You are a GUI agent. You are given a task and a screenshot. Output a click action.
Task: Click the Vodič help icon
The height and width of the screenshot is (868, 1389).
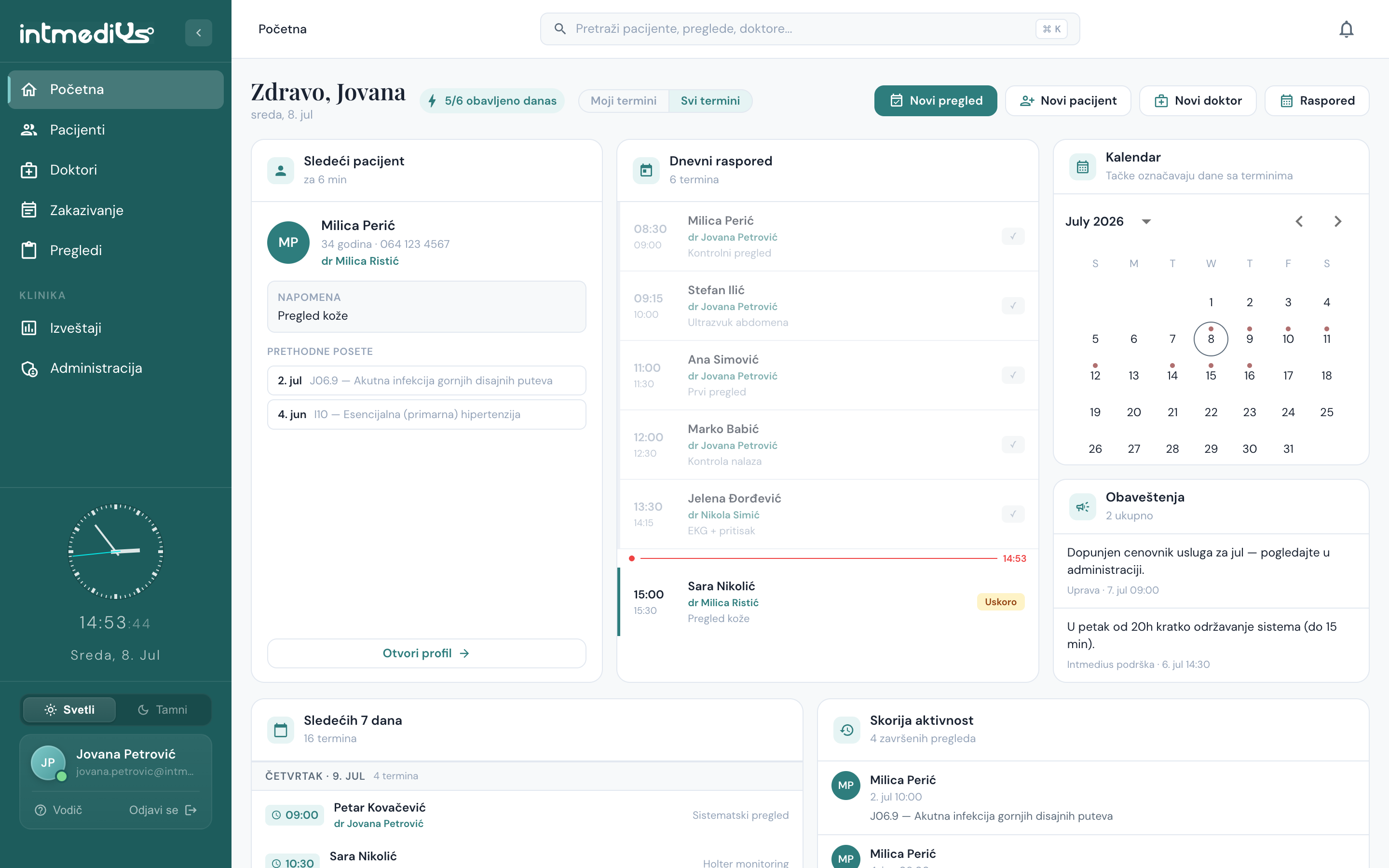[x=40, y=810]
